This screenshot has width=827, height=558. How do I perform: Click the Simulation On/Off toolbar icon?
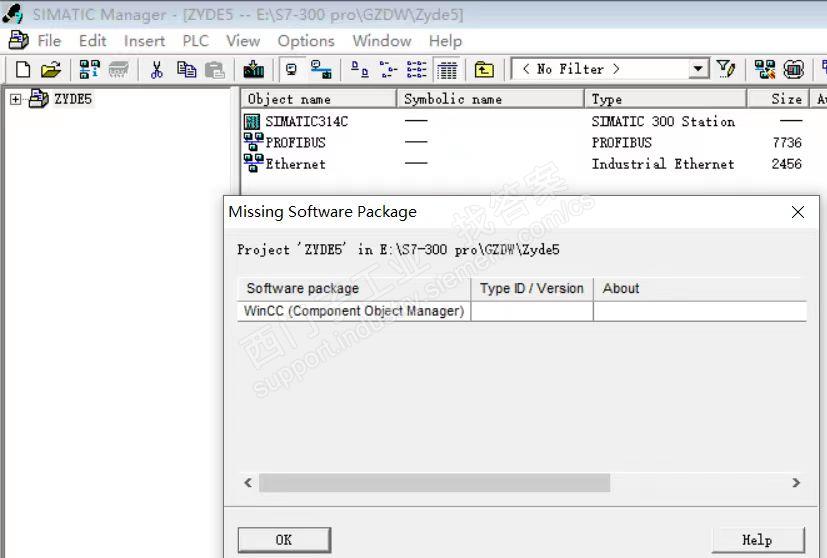793,69
